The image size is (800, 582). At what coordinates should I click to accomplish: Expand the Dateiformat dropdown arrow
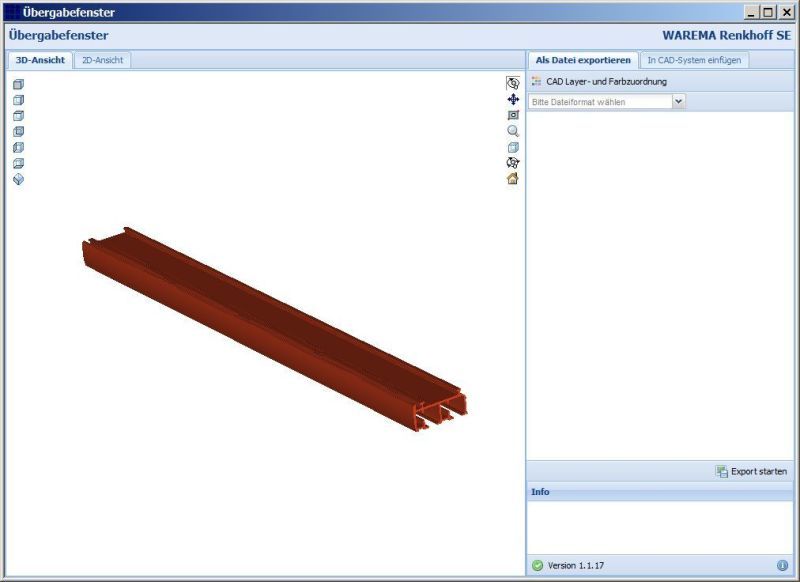[679, 102]
